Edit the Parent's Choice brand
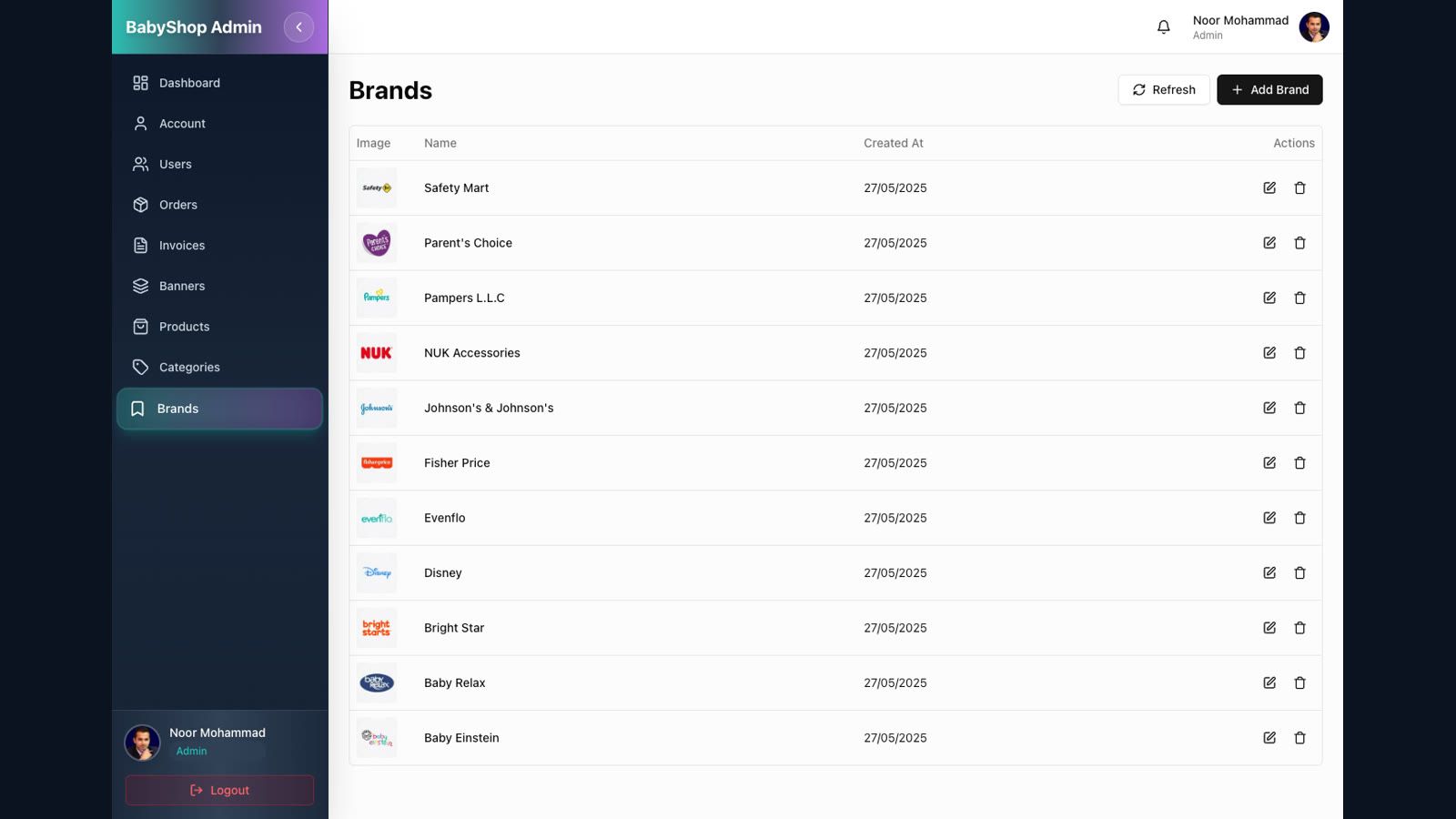This screenshot has width=1456, height=819. click(x=1269, y=243)
